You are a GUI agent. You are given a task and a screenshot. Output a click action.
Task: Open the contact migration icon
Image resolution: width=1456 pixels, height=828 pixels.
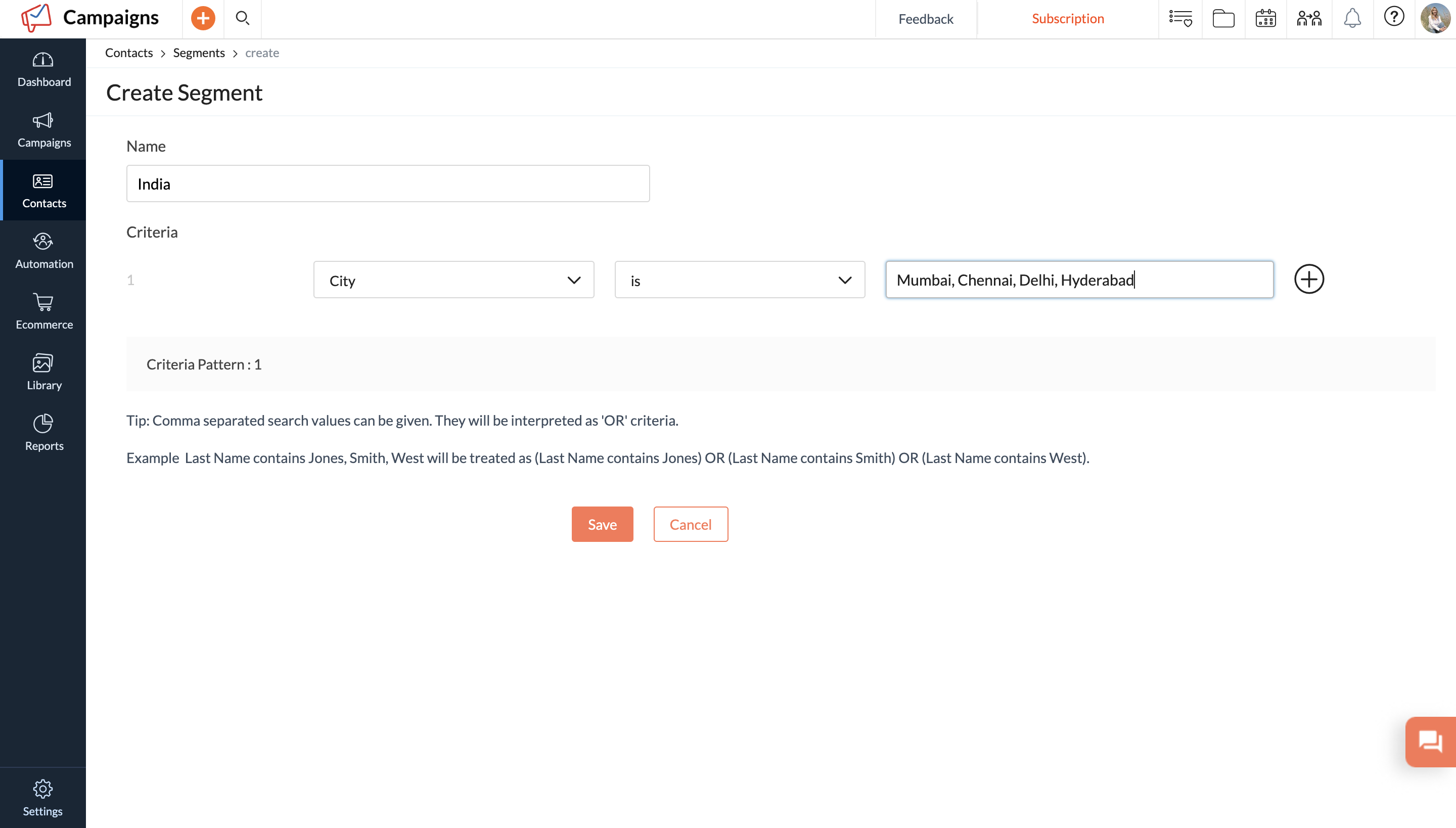1309,18
